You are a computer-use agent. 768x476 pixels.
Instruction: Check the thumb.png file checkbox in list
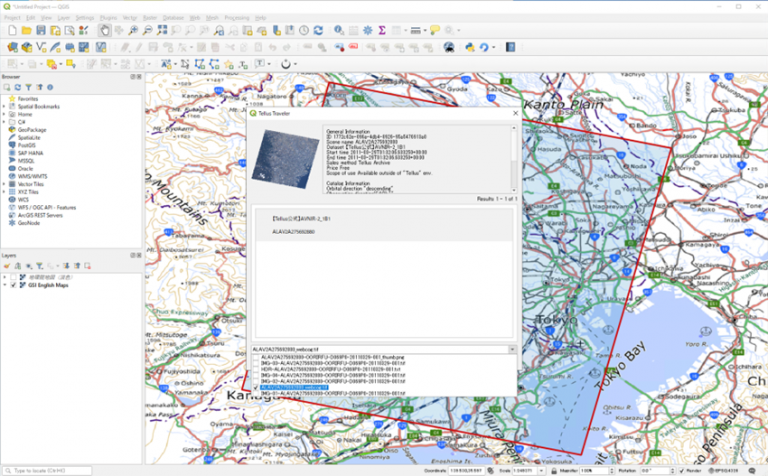[256, 357]
